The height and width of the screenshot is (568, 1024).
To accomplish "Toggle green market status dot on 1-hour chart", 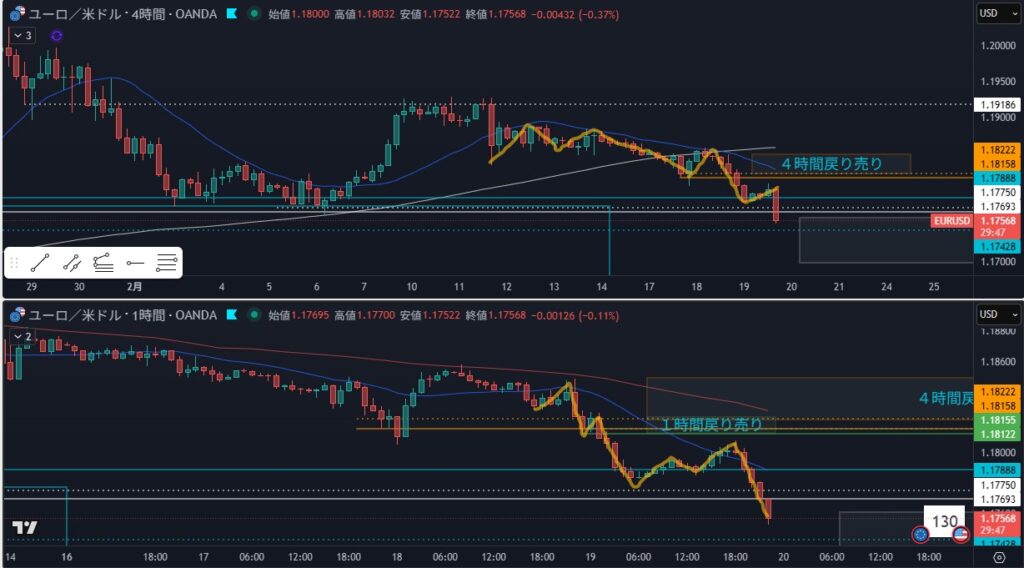I will pyautogui.click(x=254, y=315).
